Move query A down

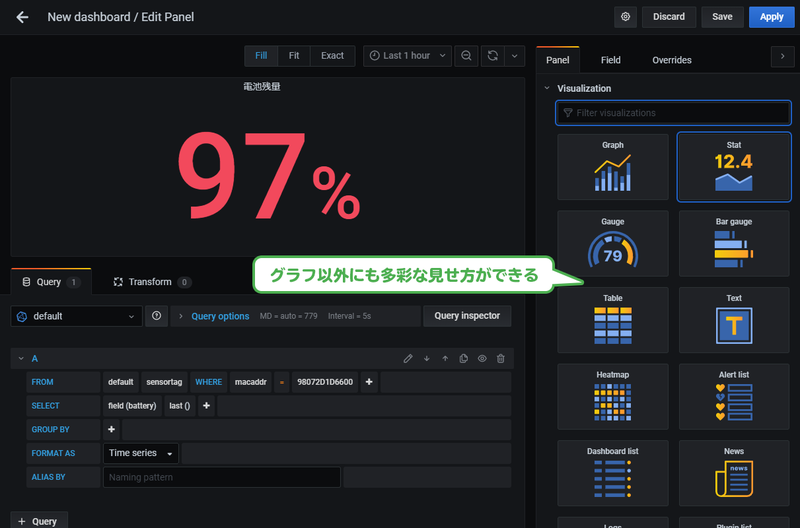coord(427,359)
